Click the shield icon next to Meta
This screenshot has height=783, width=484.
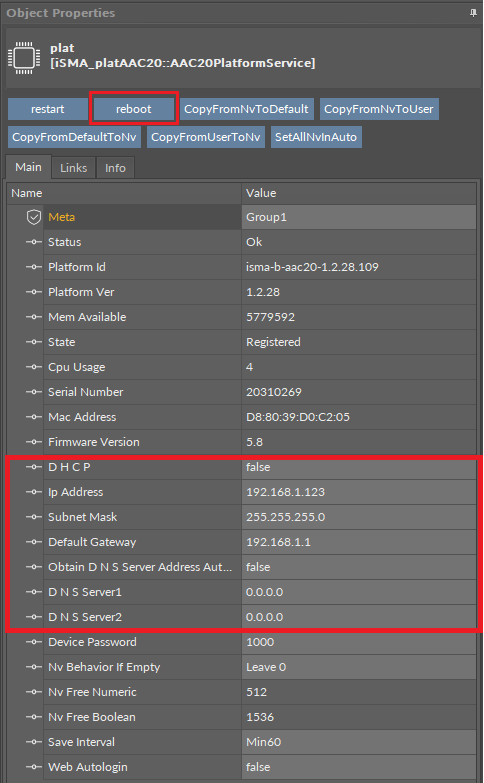pos(33,217)
